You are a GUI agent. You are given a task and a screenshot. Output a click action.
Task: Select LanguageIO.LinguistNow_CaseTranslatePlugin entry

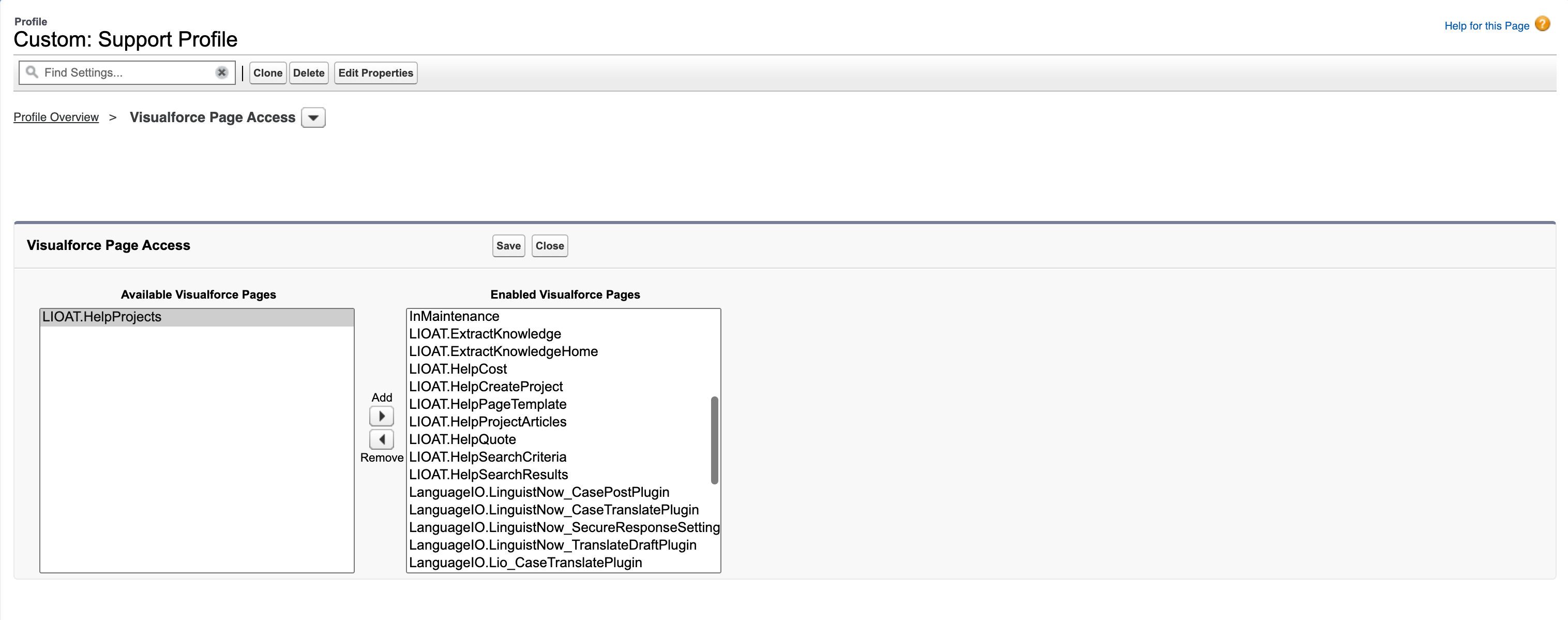(559, 510)
